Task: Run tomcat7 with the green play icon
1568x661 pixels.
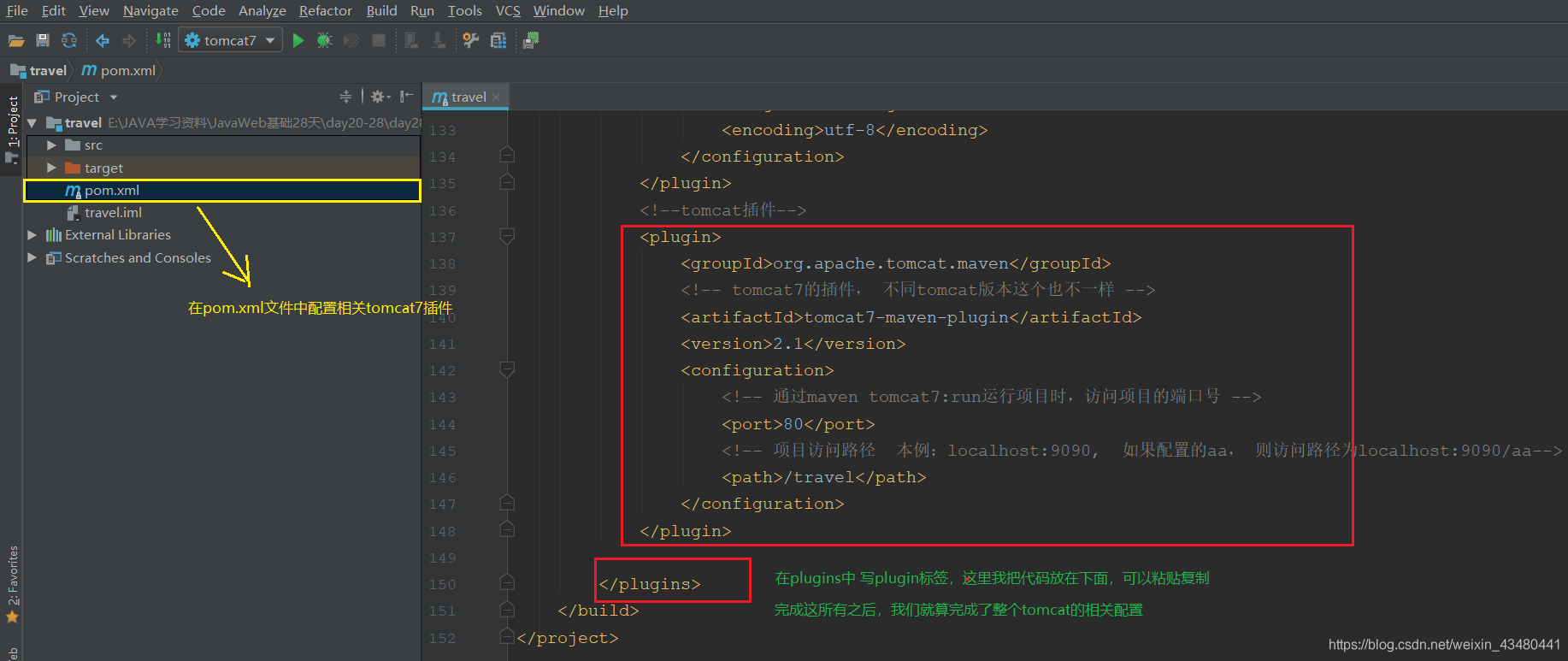Action: (298, 40)
